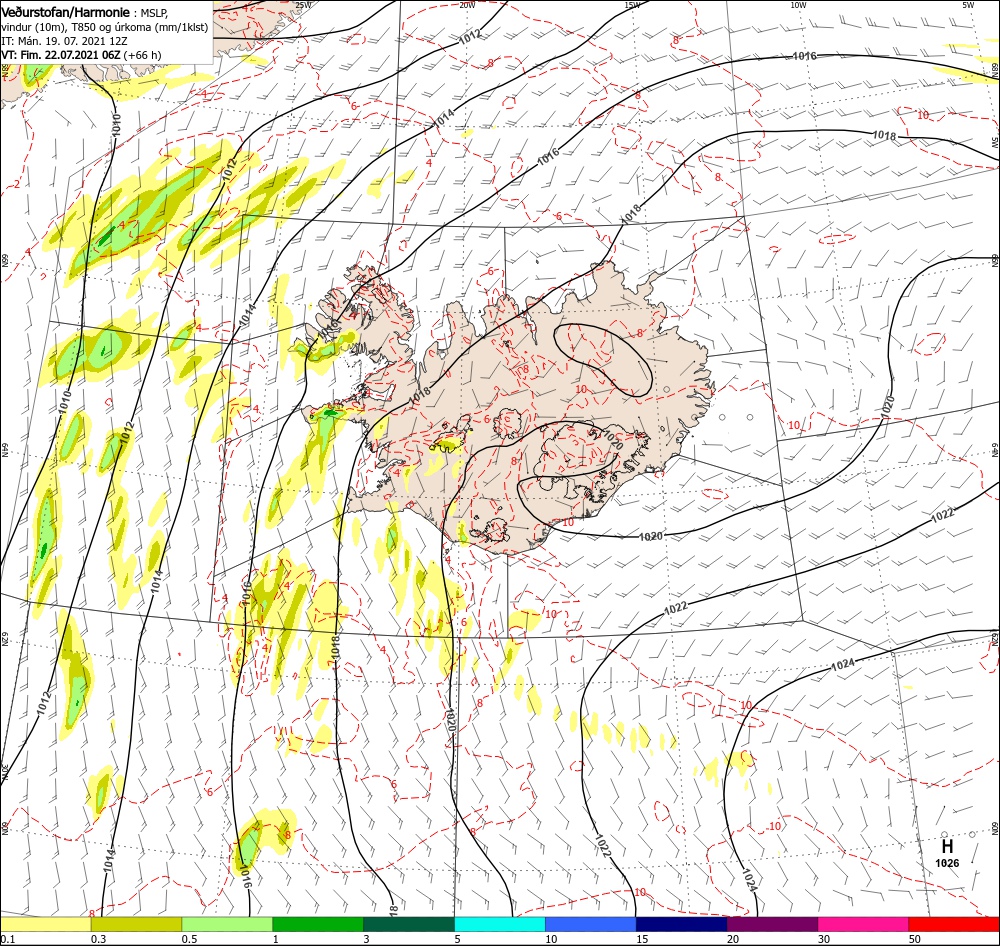Screen dimensions: 1000x946
Task: Click the light green 0.5–1 mm legend swatch
Action: tap(227, 924)
